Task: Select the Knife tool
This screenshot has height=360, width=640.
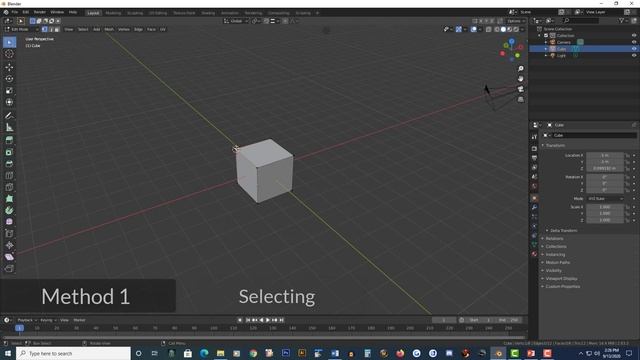Action: pyautogui.click(x=9, y=187)
